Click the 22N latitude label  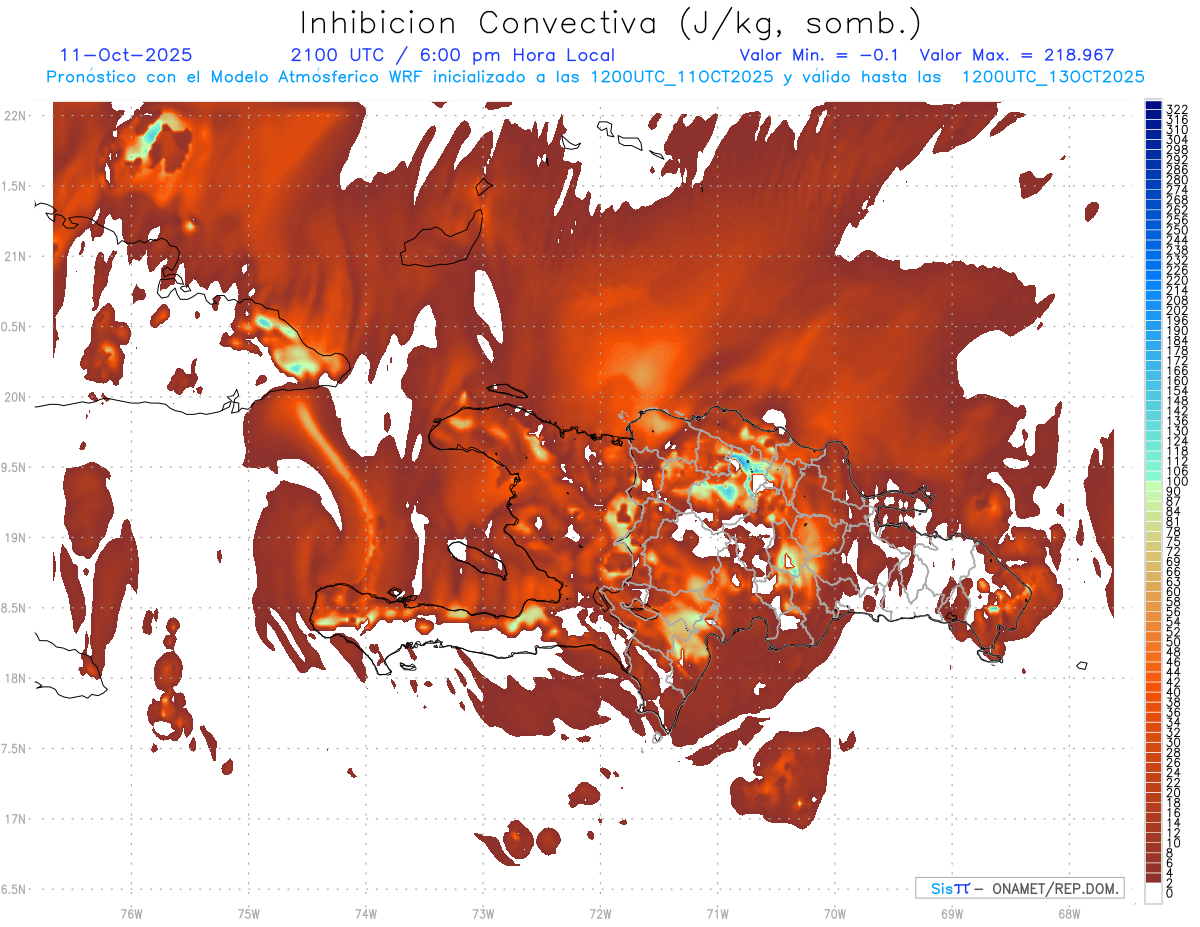pyautogui.click(x=15, y=116)
